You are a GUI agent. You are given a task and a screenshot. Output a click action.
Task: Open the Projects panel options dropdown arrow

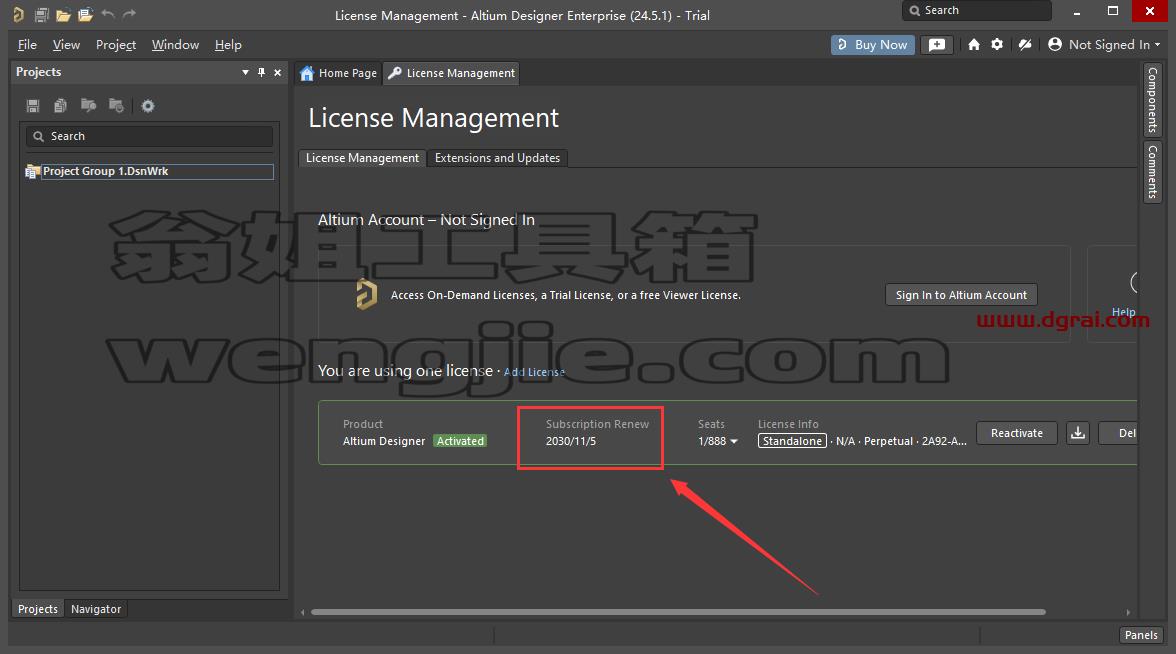coord(245,72)
